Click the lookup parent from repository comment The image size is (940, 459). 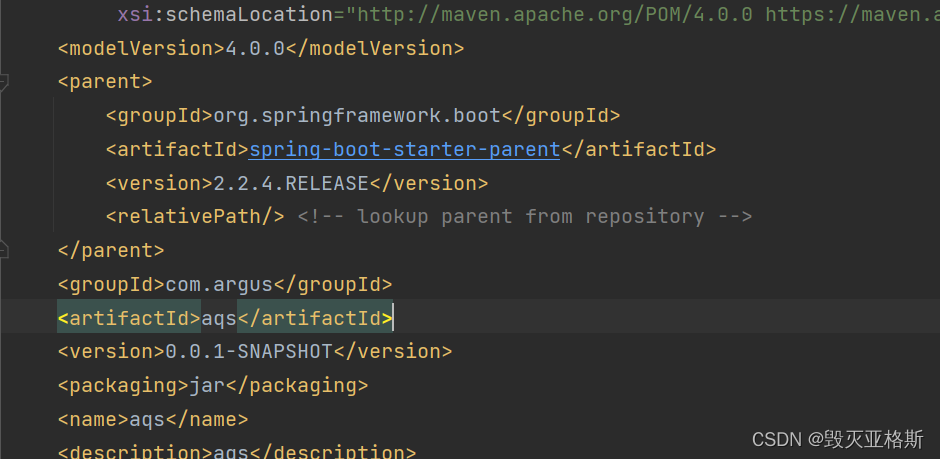coord(525,216)
